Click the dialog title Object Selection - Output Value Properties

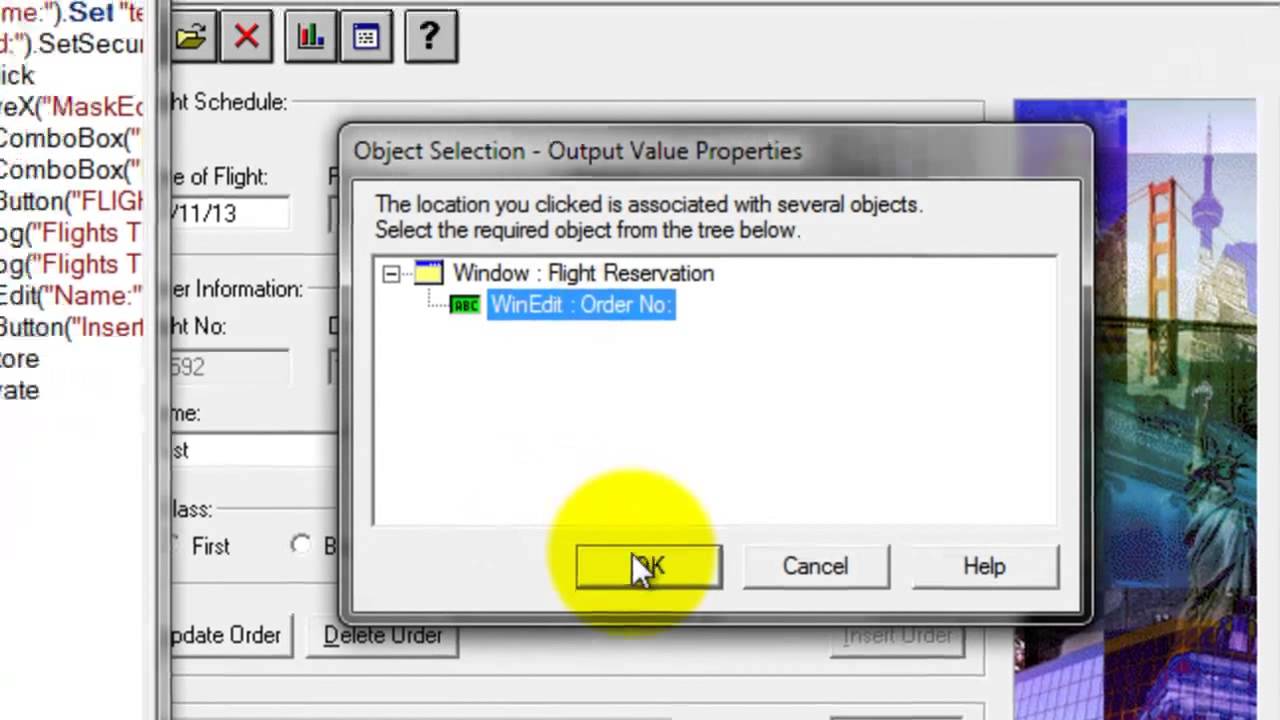(577, 151)
